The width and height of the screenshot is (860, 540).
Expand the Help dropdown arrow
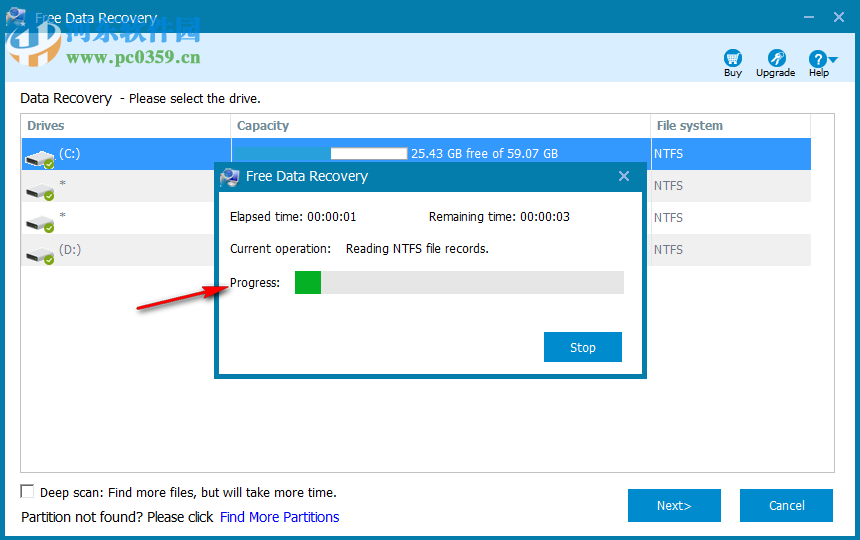click(833, 59)
